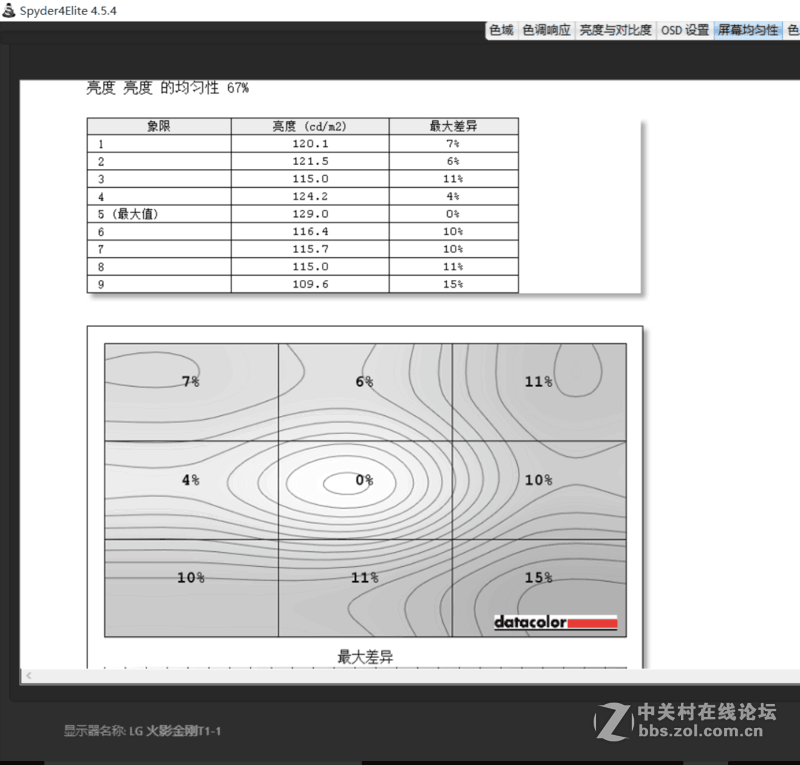Click the 象限 column header
800x765 pixels.
coord(159,126)
